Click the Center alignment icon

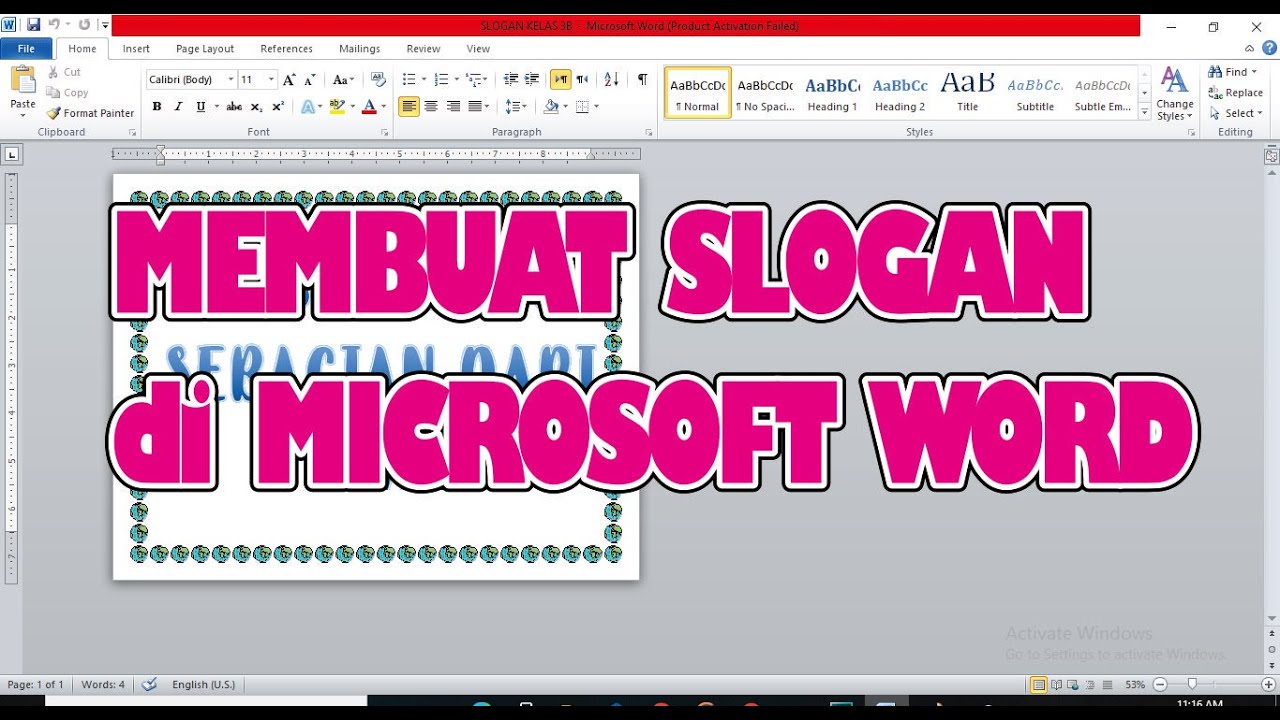coord(431,106)
